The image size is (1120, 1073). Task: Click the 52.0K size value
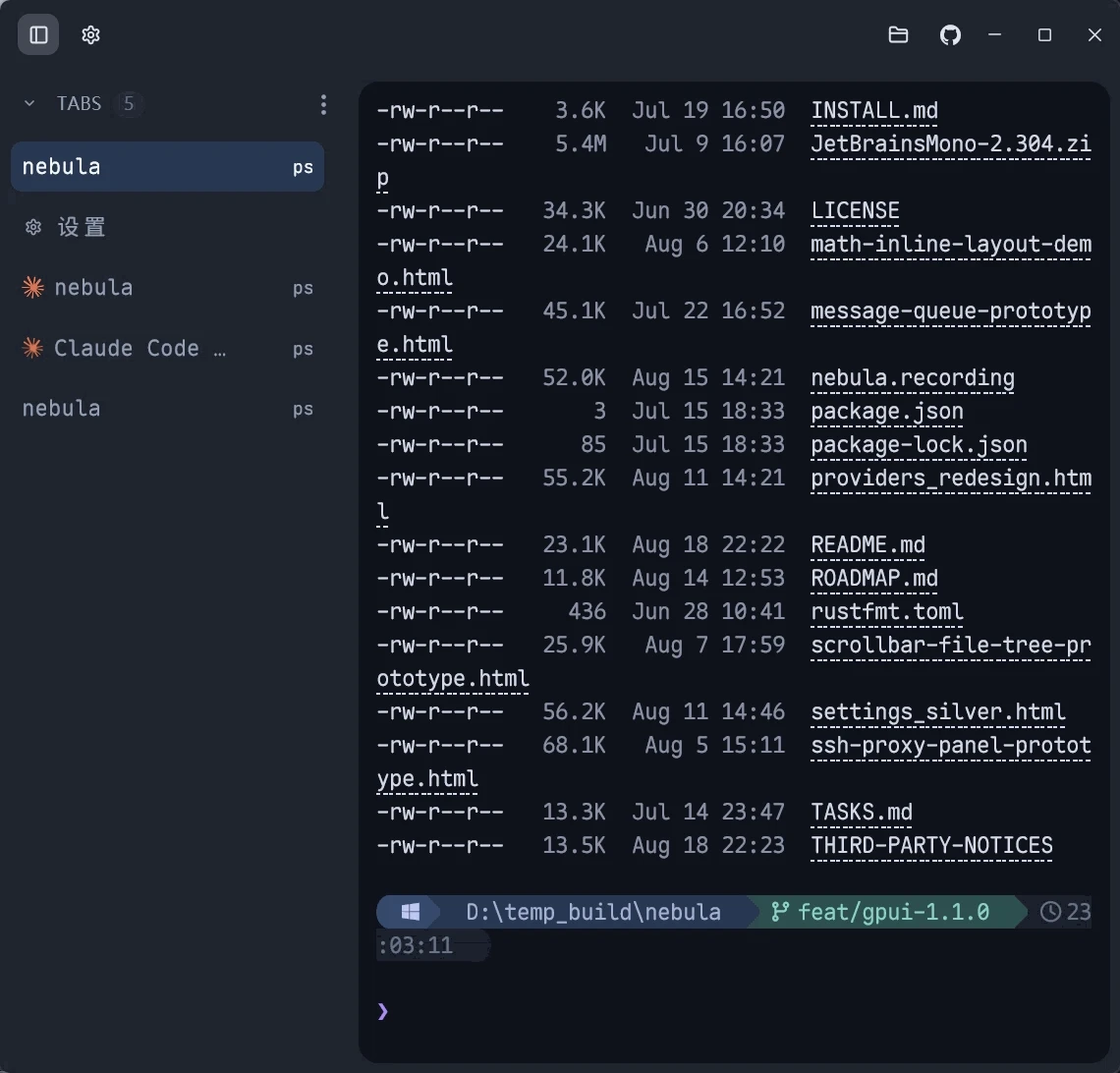(574, 378)
